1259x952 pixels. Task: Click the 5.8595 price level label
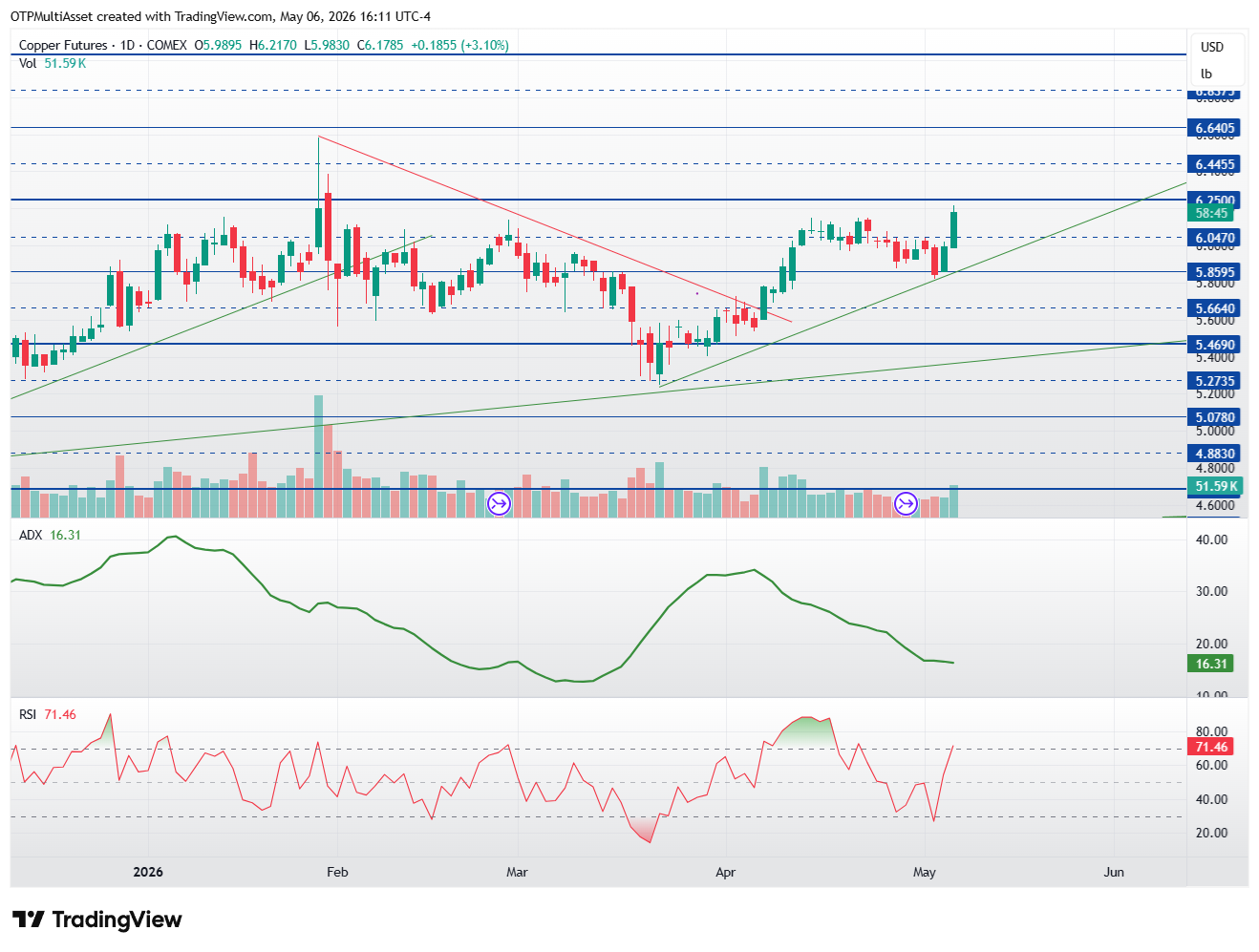pyautogui.click(x=1214, y=272)
